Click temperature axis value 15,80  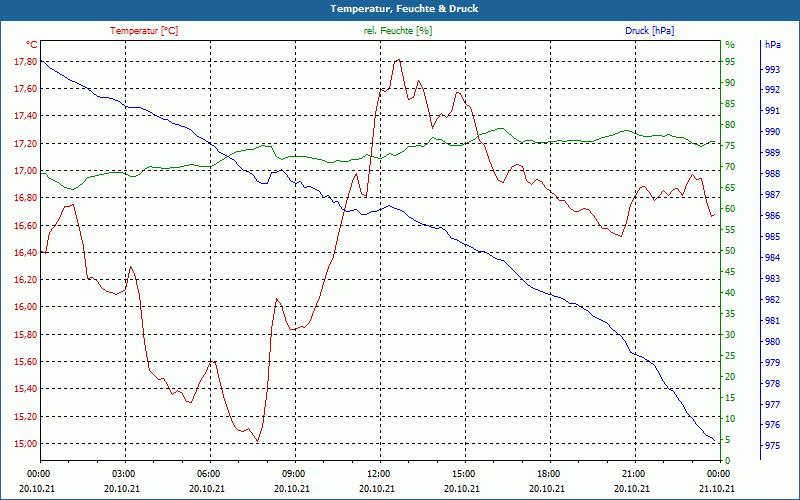pyautogui.click(x=27, y=334)
